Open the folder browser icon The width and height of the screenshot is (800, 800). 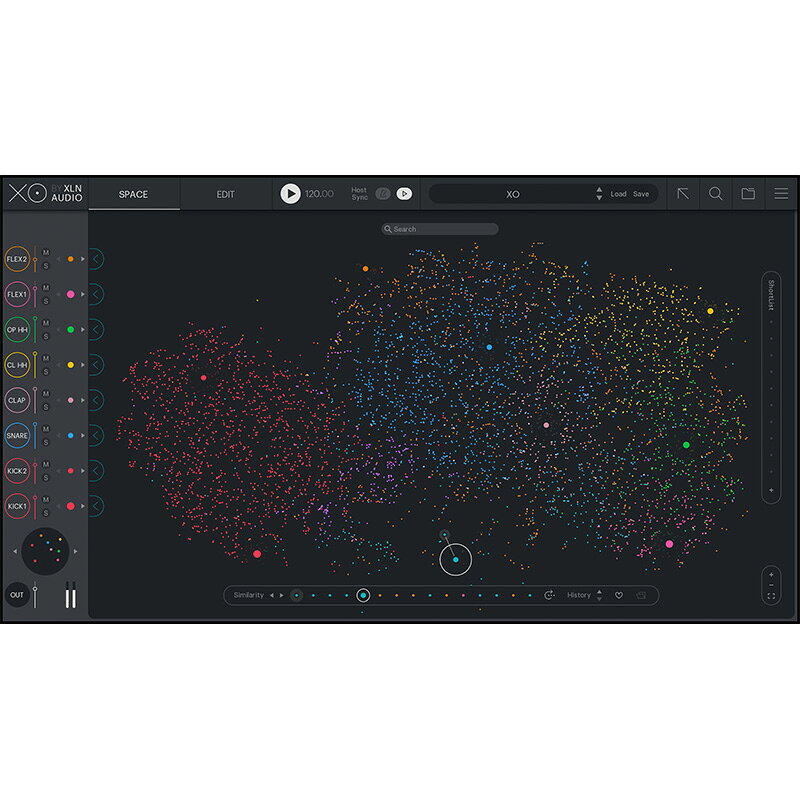point(748,194)
